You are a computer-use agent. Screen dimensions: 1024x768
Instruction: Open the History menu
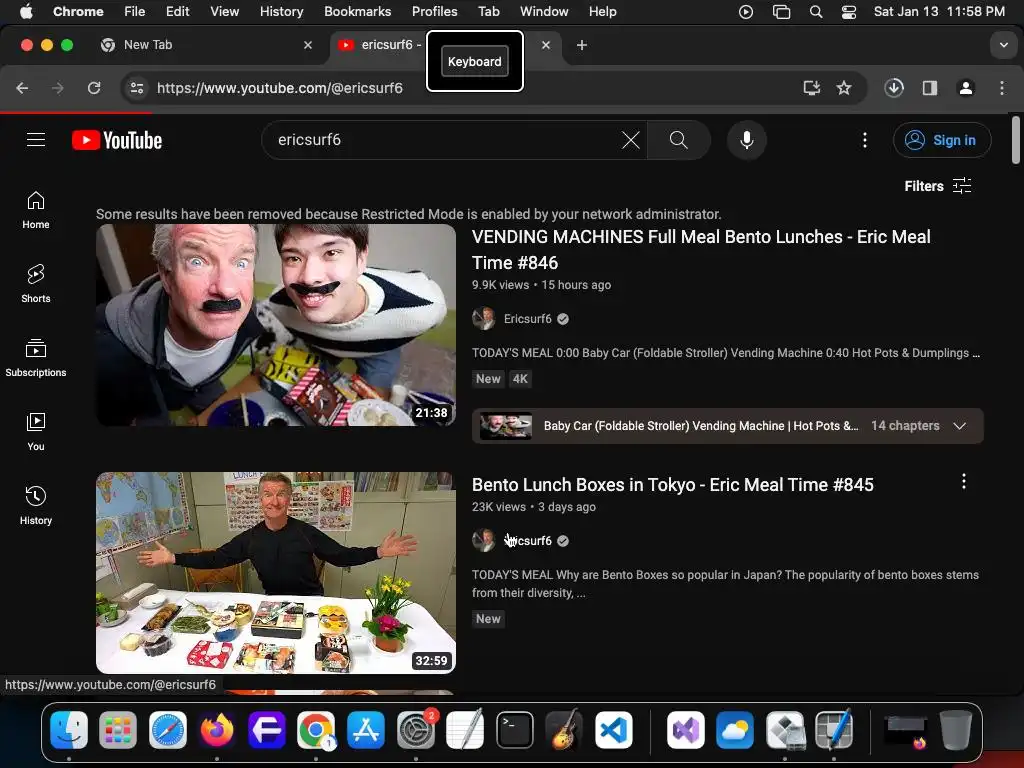281,11
